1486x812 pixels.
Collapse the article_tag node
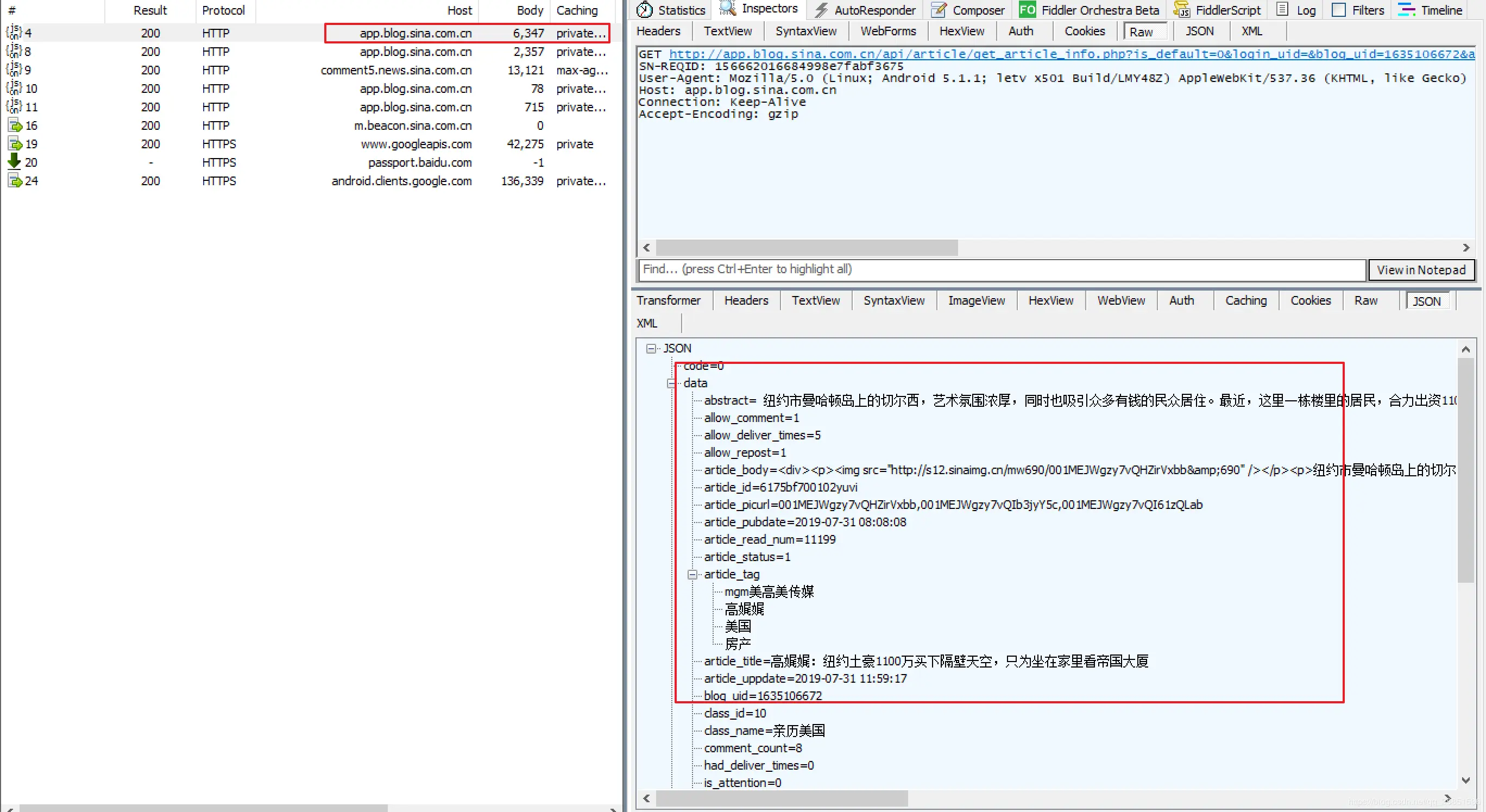[x=692, y=575]
